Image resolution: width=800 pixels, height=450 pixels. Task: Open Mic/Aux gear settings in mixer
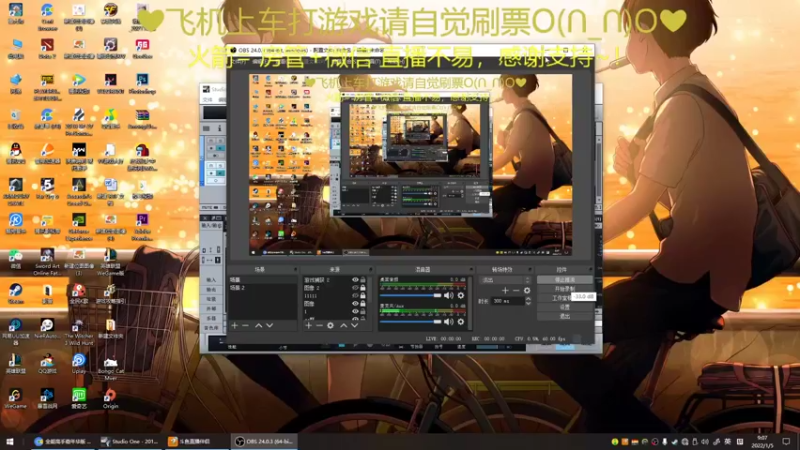click(461, 321)
